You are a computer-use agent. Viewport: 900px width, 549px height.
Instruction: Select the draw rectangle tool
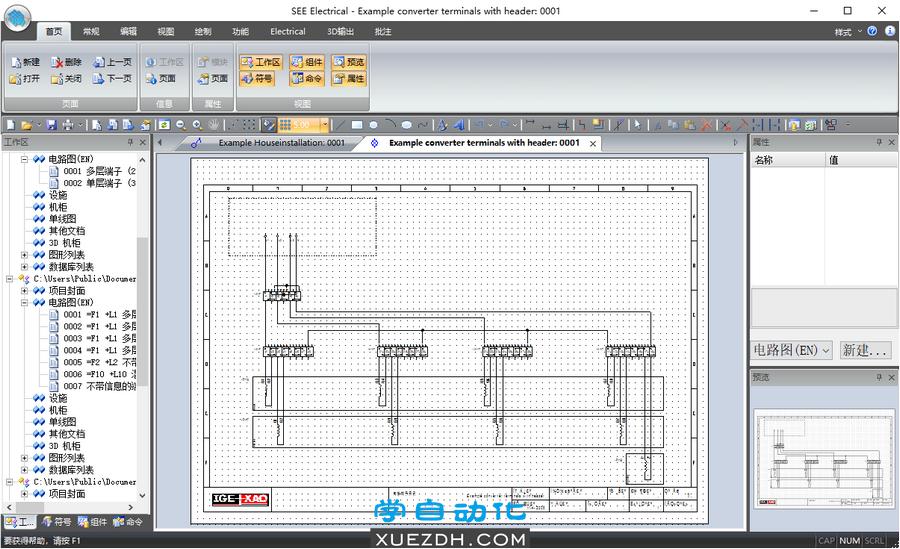point(356,125)
